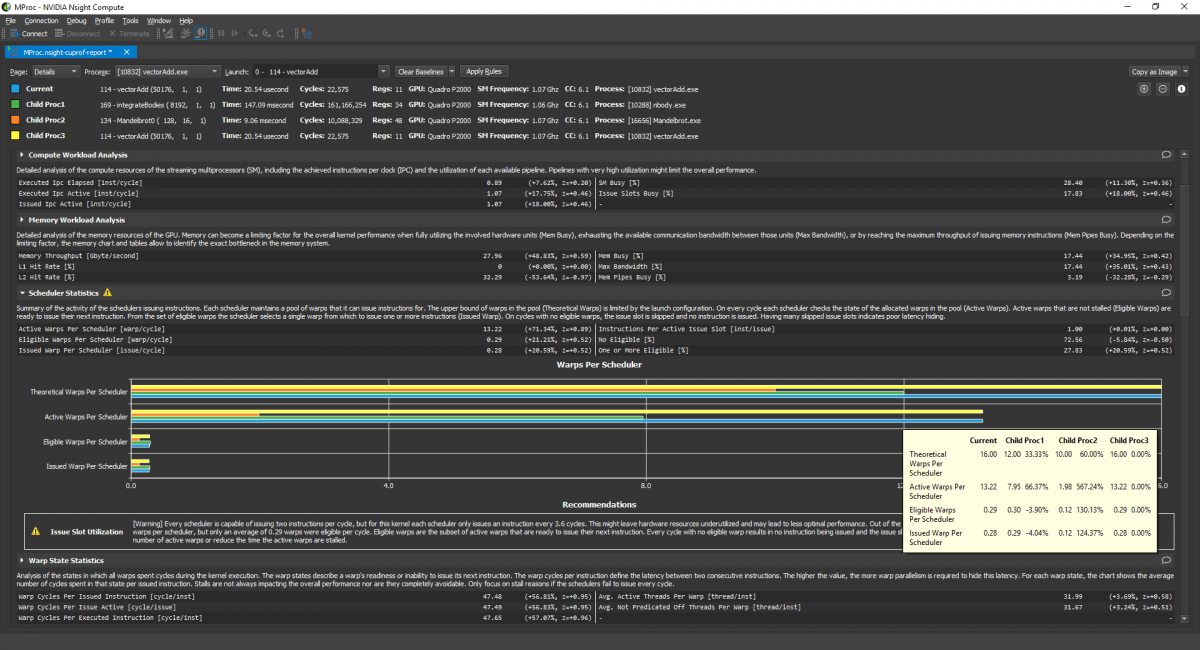
Task: Click the SM Busy [%] metric row
Action: point(885,183)
